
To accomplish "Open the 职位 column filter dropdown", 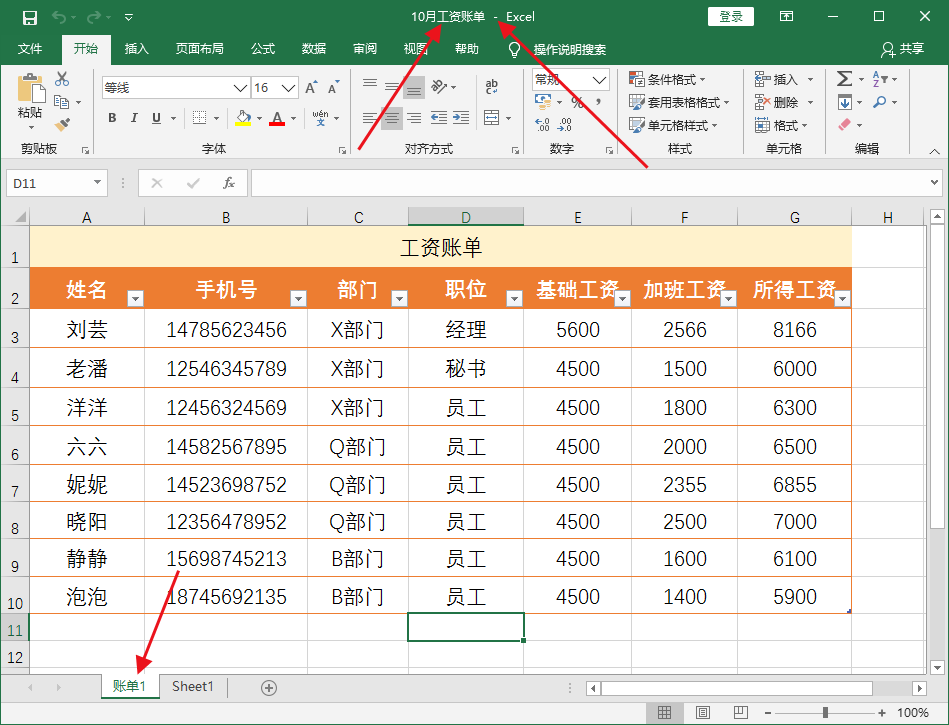I will tap(514, 298).
